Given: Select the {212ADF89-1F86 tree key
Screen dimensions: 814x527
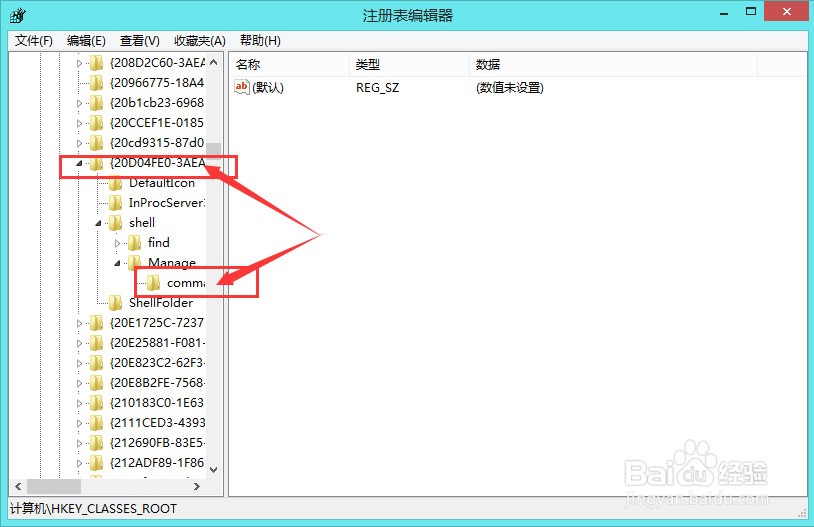Looking at the screenshot, I should (x=157, y=463).
